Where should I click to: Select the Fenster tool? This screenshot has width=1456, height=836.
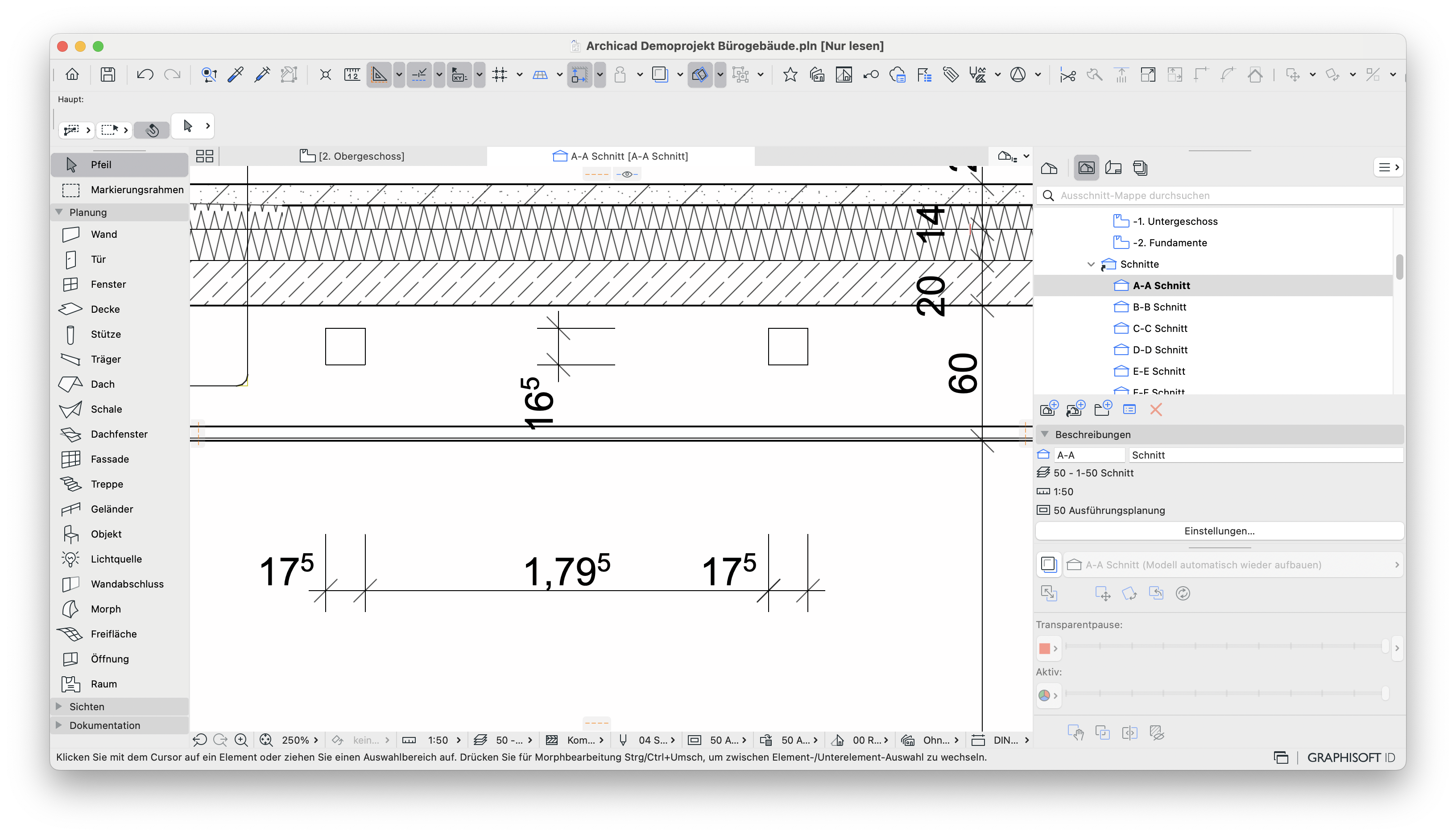[x=120, y=284]
